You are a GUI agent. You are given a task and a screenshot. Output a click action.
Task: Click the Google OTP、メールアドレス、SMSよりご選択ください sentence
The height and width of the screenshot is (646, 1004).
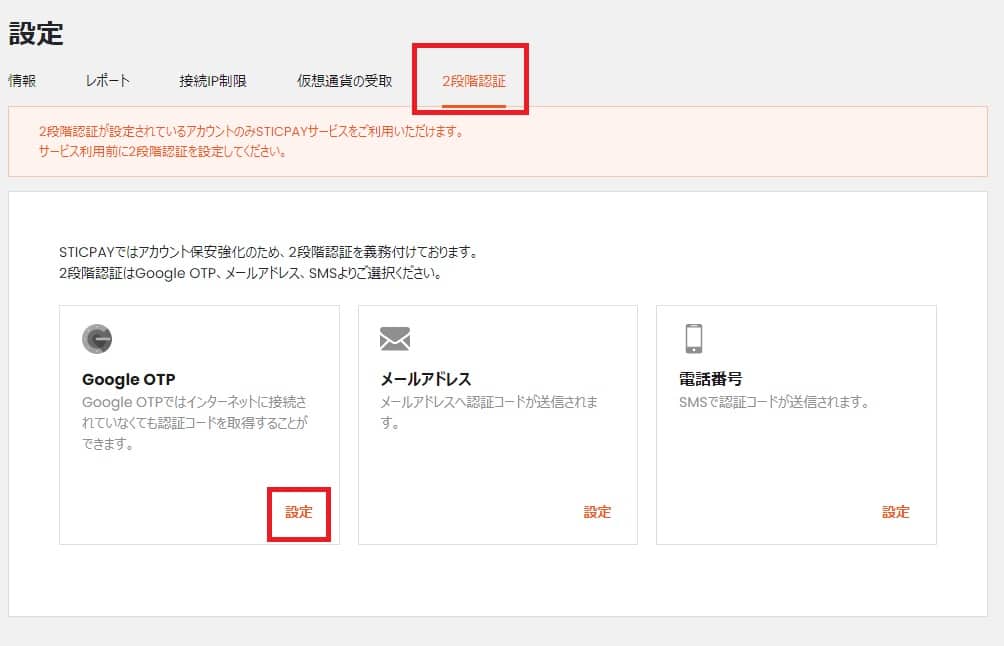tap(250, 273)
